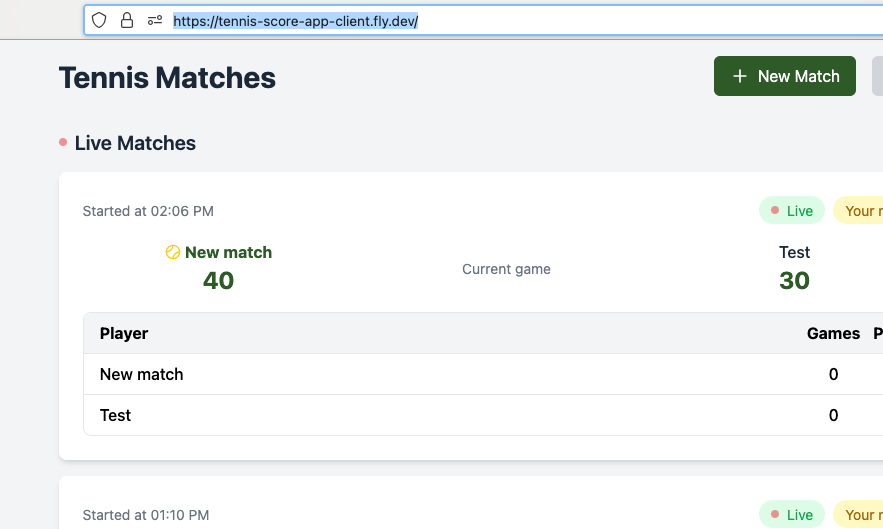The width and height of the screenshot is (883, 529).
Task: Click the red dot in the 01:10 PM Live badge
Action: [775, 515]
